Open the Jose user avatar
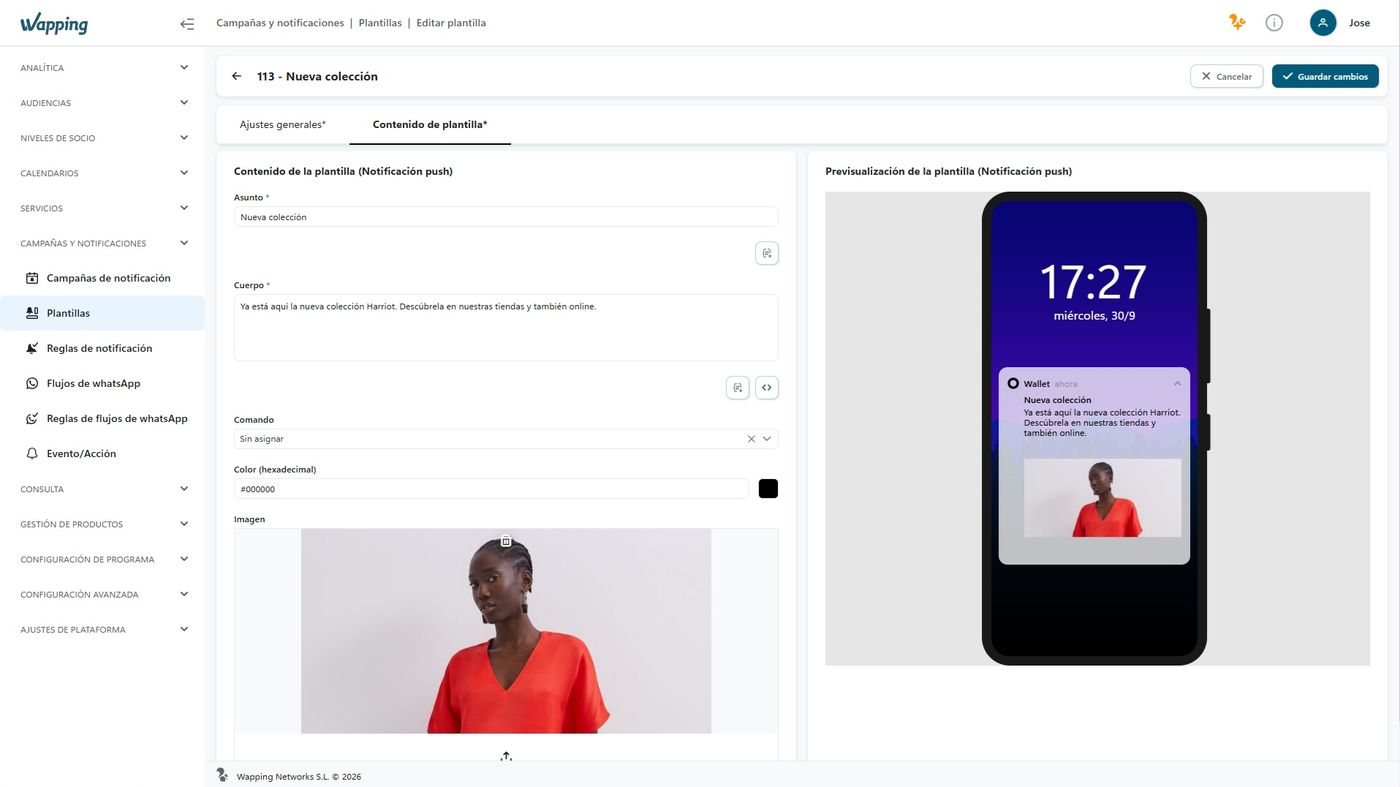The image size is (1400, 787). 1323,22
